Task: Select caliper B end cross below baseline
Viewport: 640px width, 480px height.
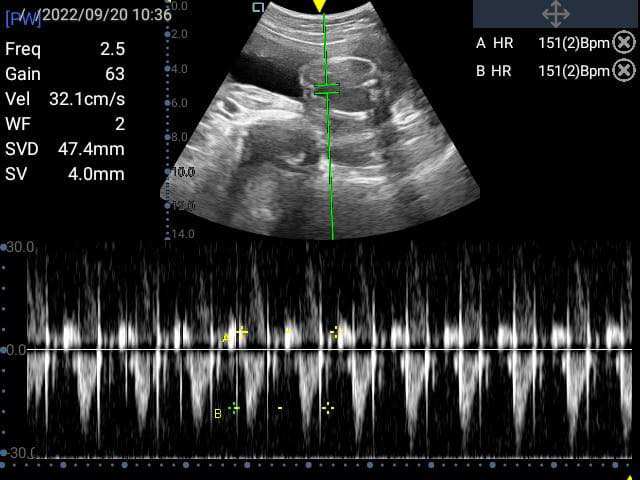Action: point(327,407)
